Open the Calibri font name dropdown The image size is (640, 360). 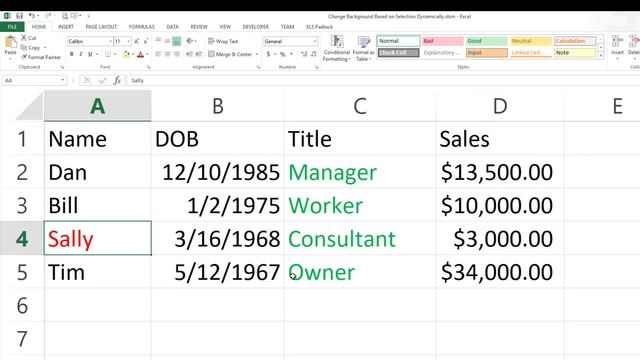pos(110,41)
